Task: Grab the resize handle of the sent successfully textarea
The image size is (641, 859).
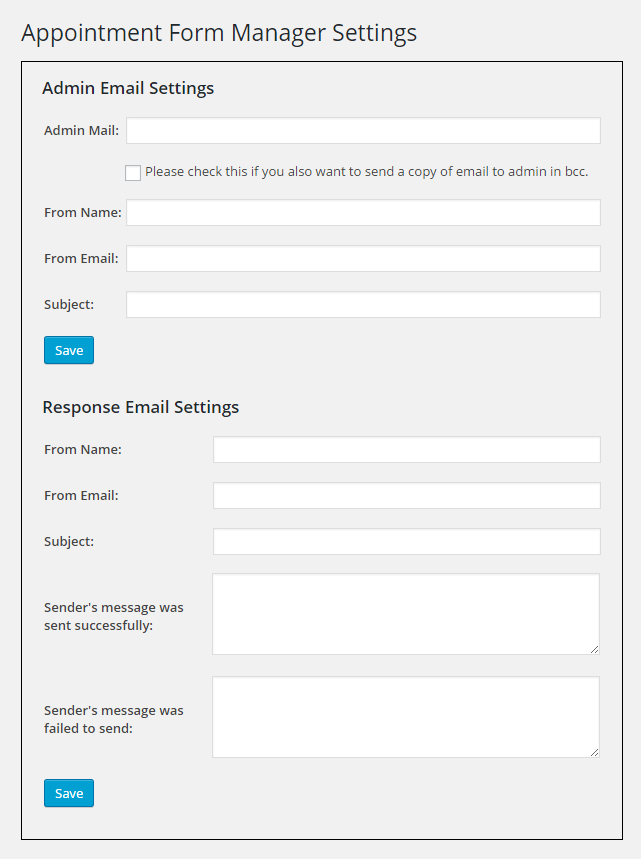Action: point(594,649)
